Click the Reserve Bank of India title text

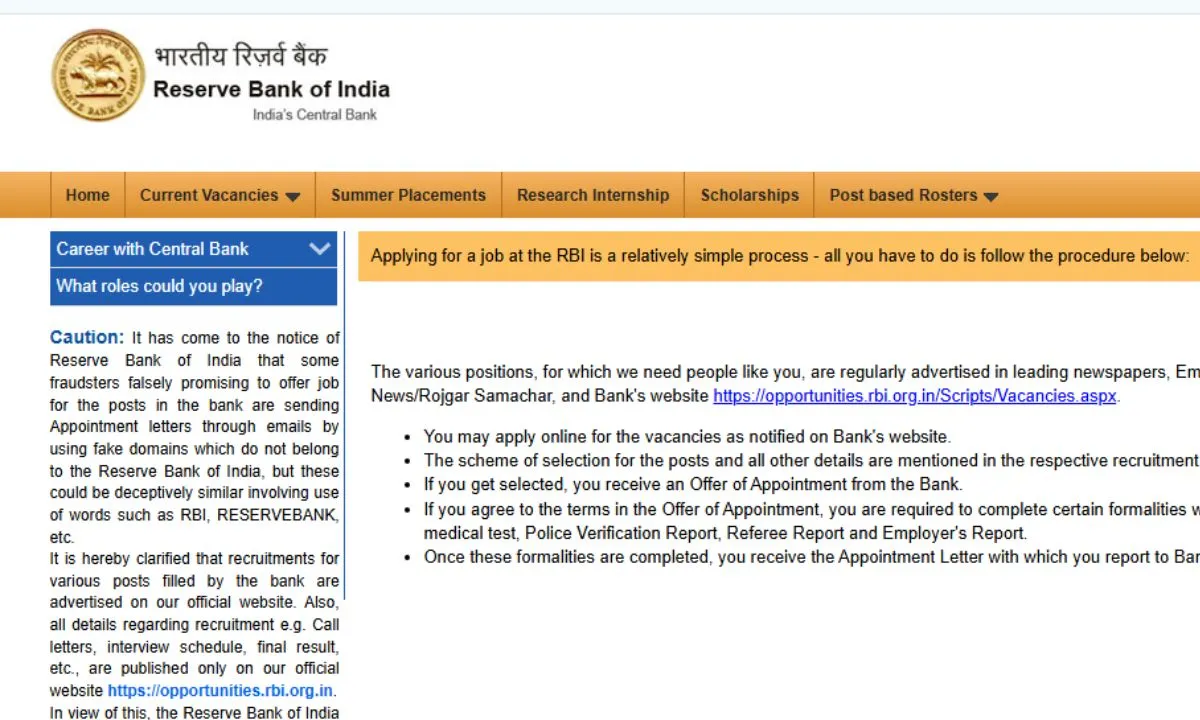point(271,89)
